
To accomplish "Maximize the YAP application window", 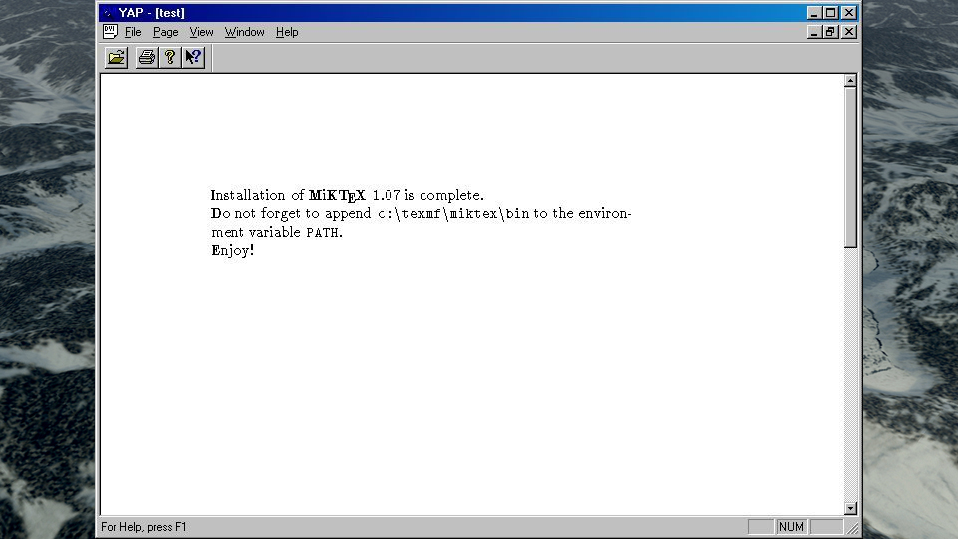I will pos(830,13).
